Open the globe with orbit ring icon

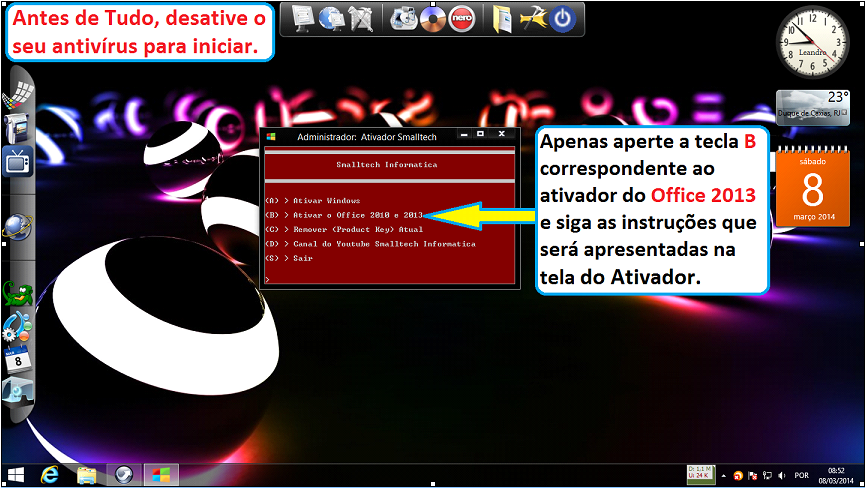pos(17,227)
